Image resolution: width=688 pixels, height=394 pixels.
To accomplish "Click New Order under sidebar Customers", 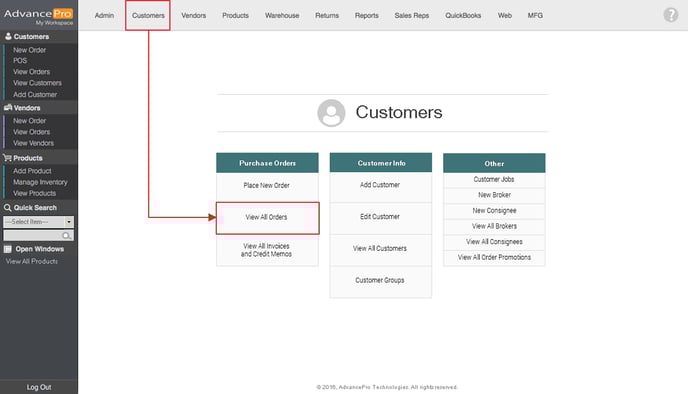I will 29,50.
